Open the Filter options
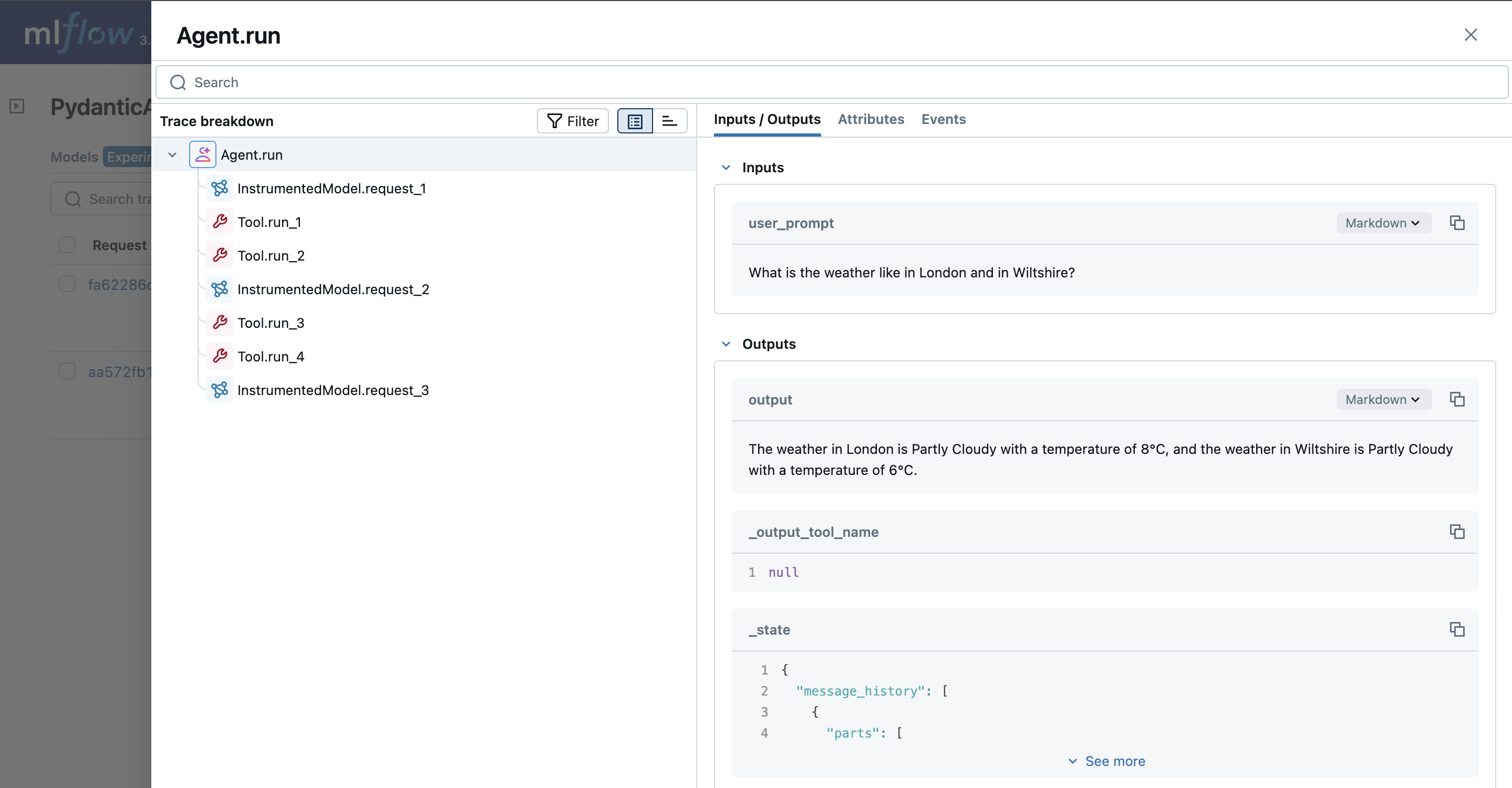This screenshot has height=788, width=1512. 572,121
